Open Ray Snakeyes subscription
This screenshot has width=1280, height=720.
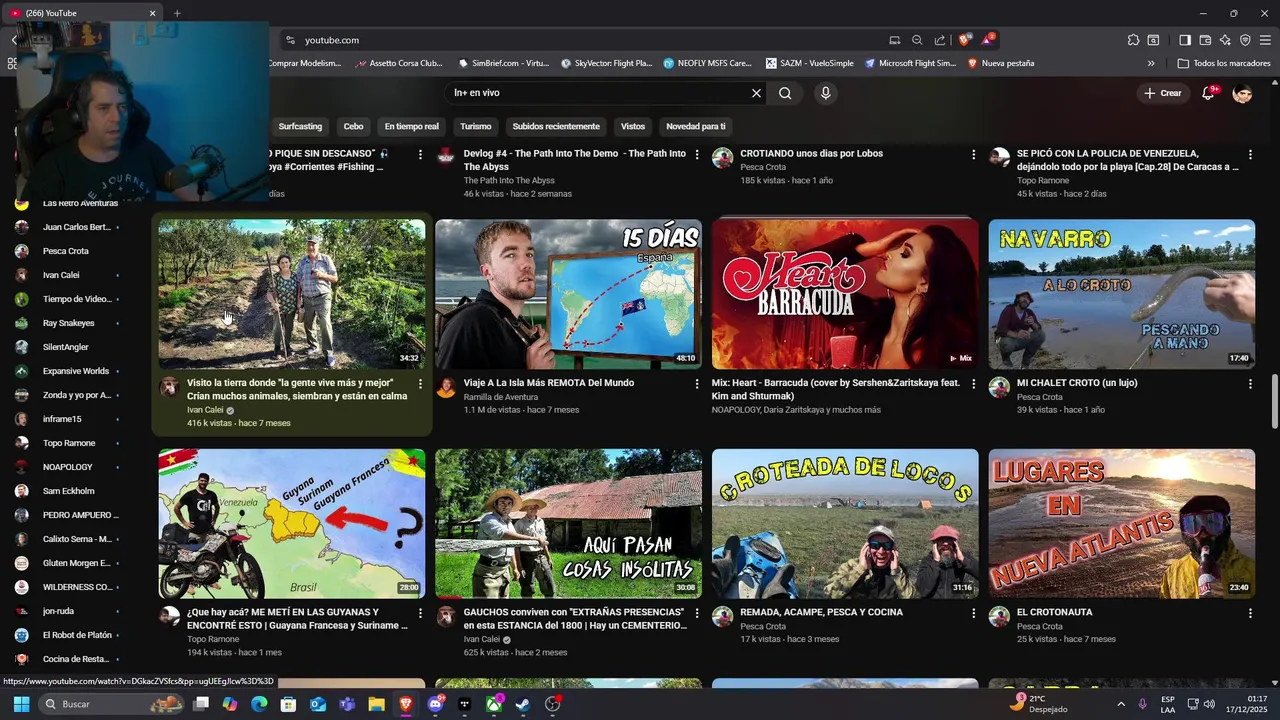tap(66, 323)
